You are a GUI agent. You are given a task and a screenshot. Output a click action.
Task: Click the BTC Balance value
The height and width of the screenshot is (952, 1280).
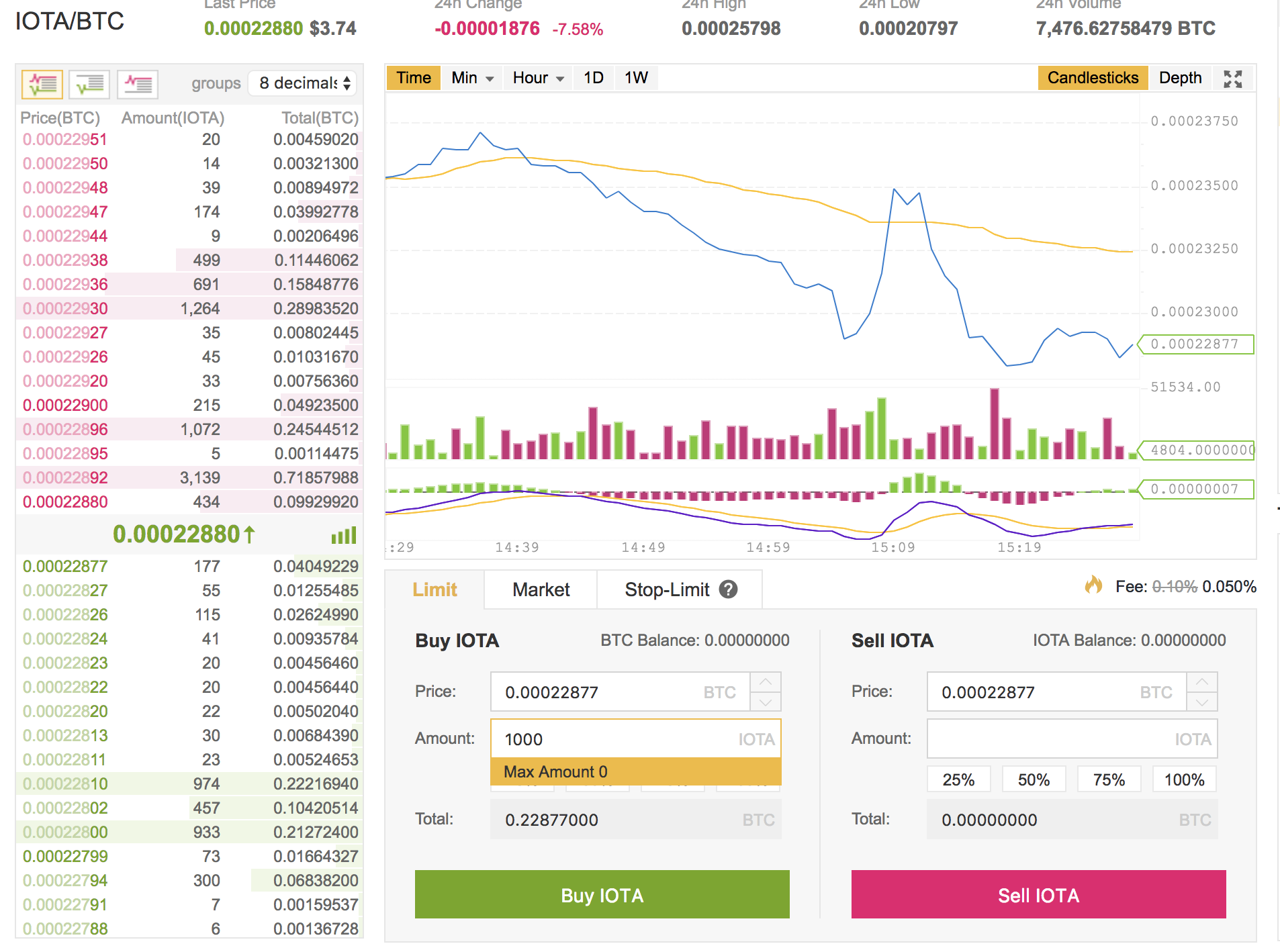coord(747,640)
